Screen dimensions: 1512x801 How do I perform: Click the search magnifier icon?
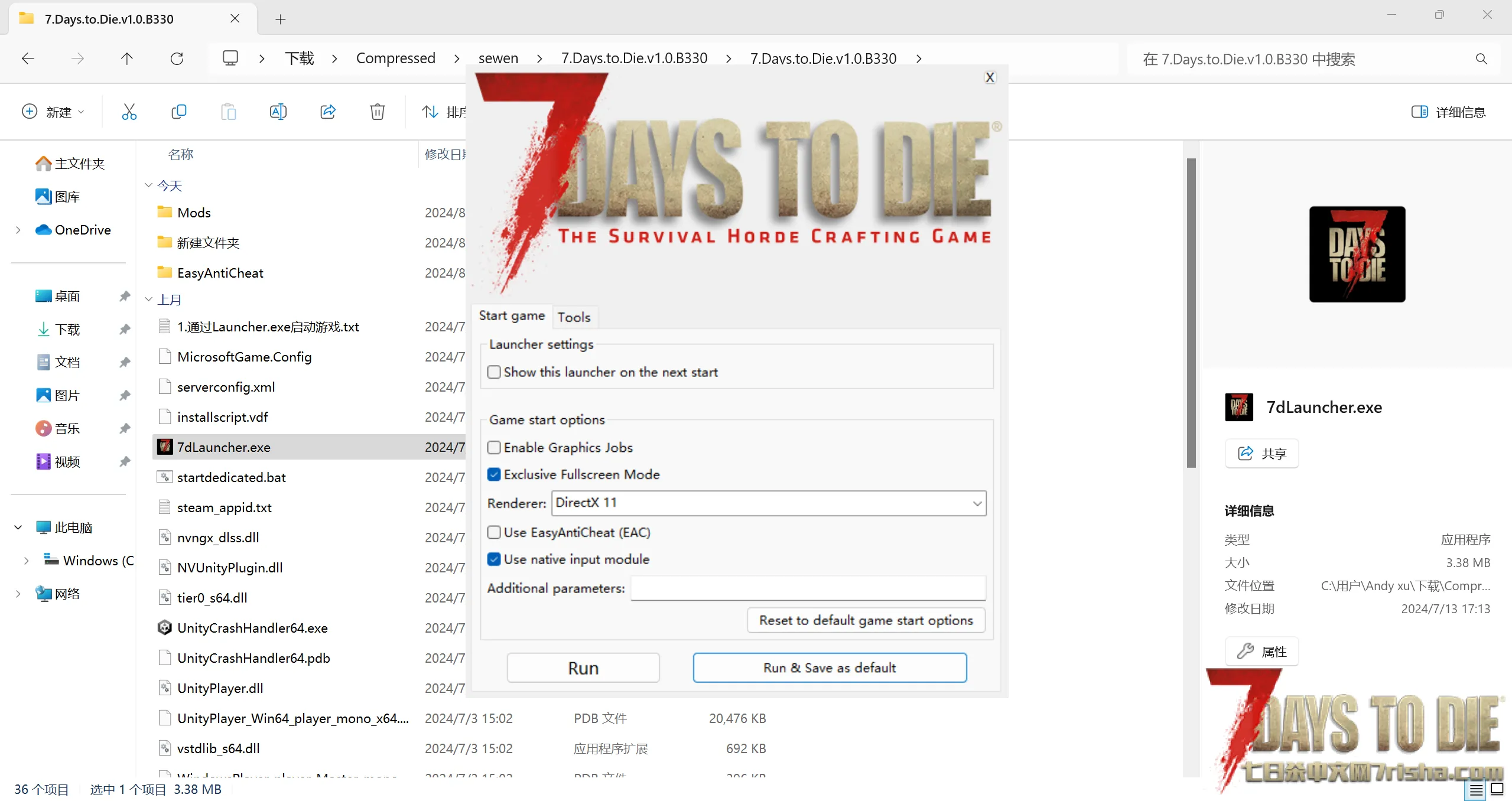(x=1481, y=58)
